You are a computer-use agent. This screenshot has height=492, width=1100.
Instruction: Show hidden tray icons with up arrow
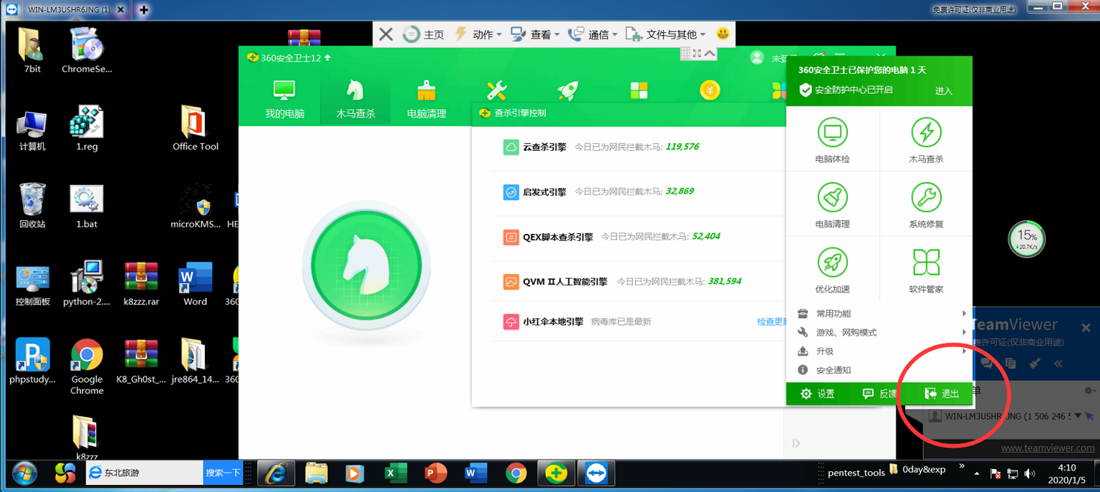977,474
